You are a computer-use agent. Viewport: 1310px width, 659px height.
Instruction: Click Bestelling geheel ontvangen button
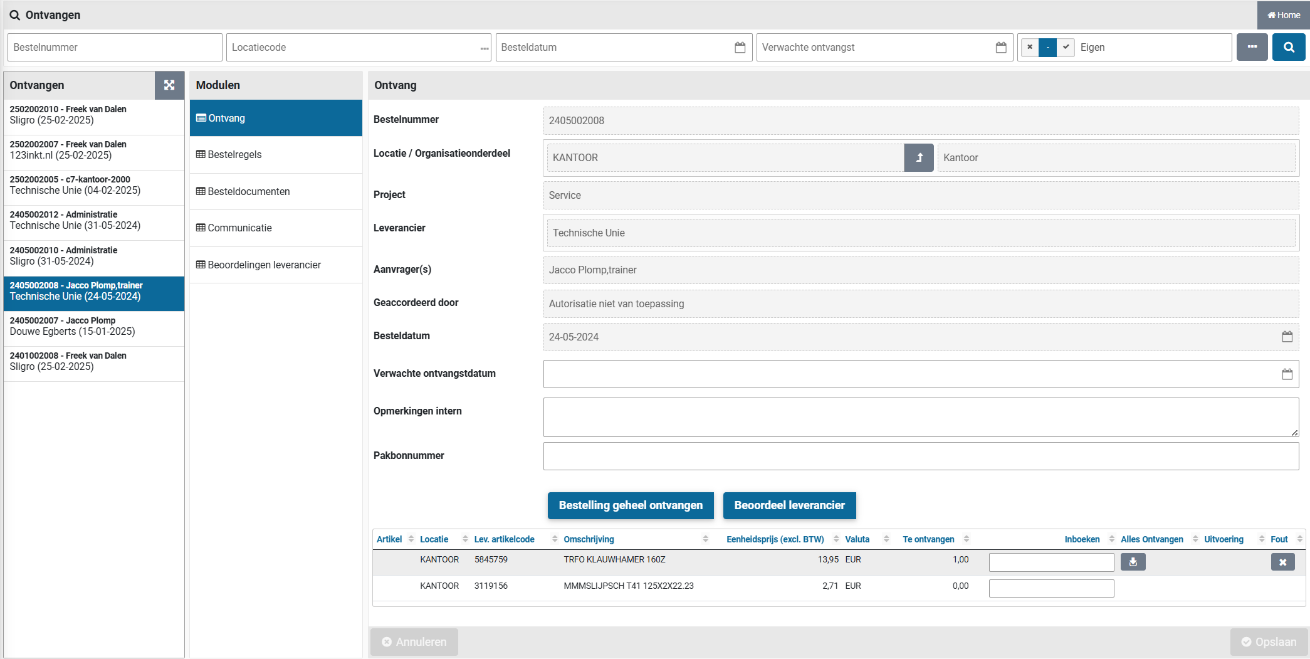[x=631, y=505]
